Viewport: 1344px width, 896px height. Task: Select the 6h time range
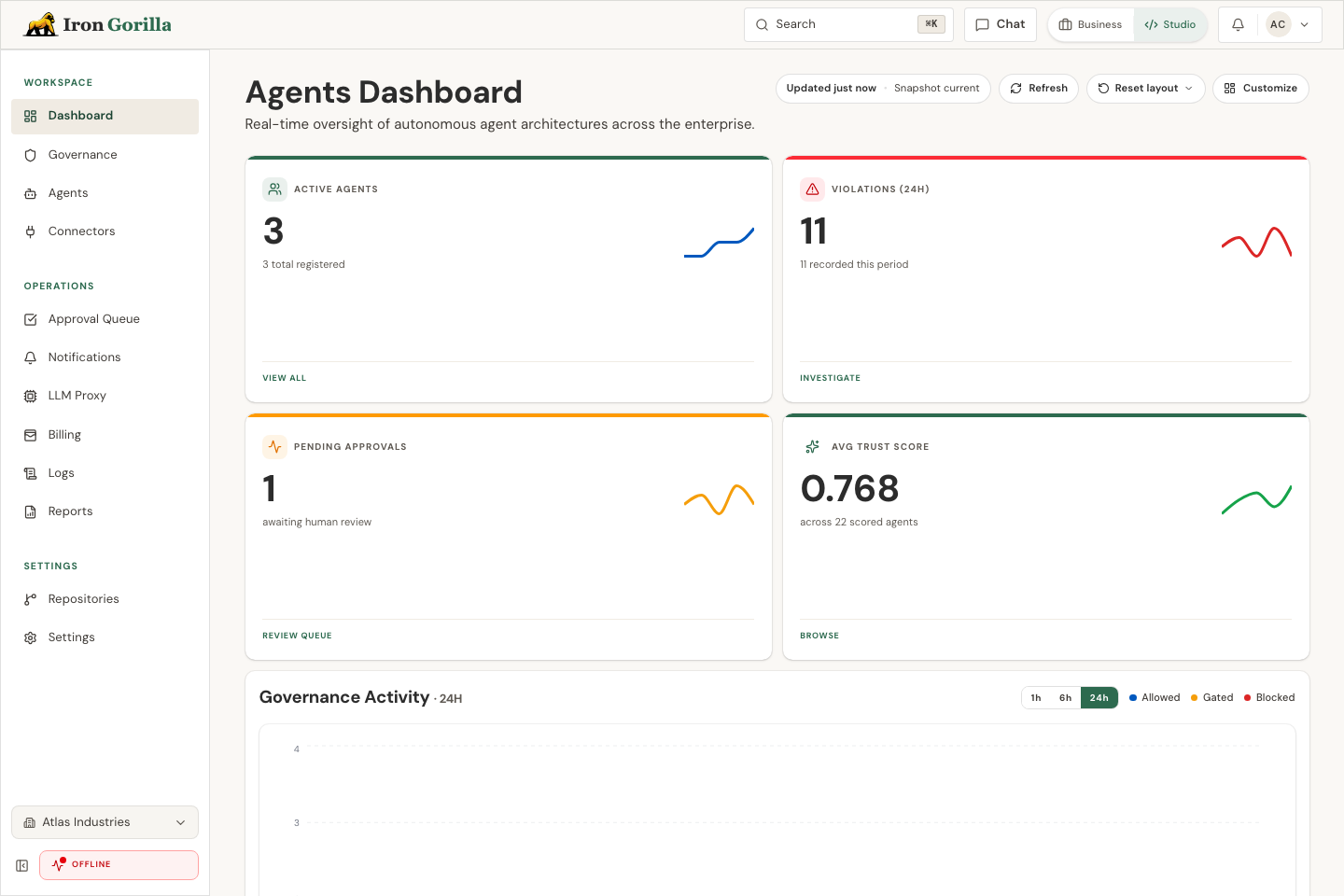point(1065,698)
